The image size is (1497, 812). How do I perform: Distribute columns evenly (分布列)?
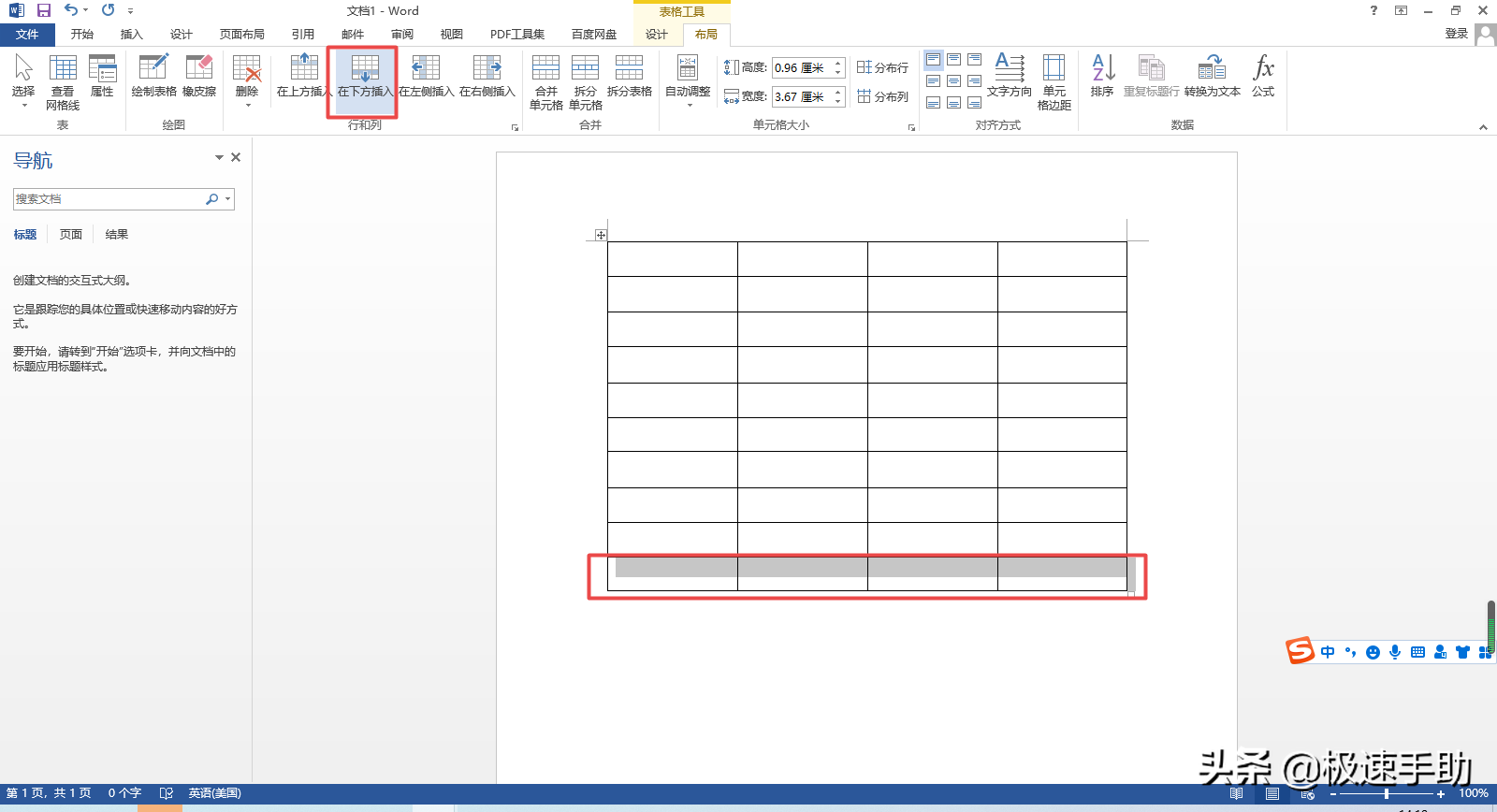883,96
